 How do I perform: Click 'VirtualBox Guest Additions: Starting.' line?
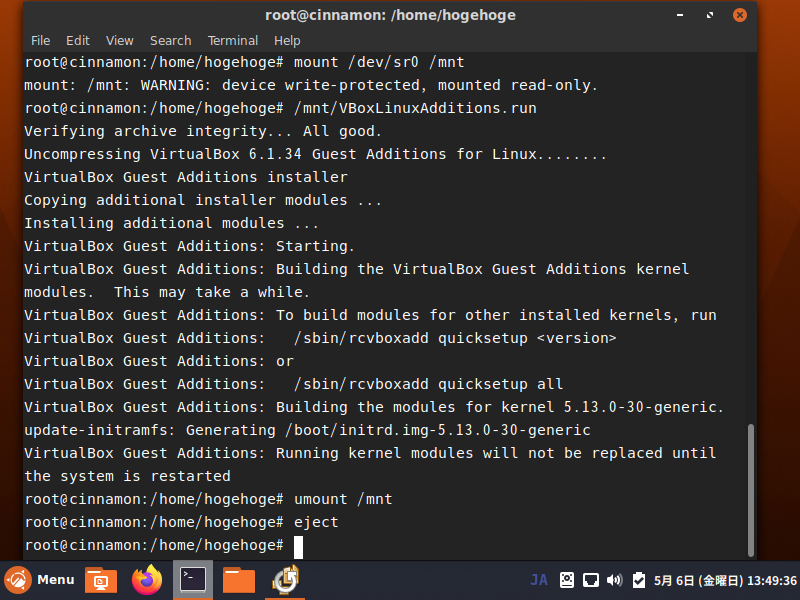coord(189,246)
